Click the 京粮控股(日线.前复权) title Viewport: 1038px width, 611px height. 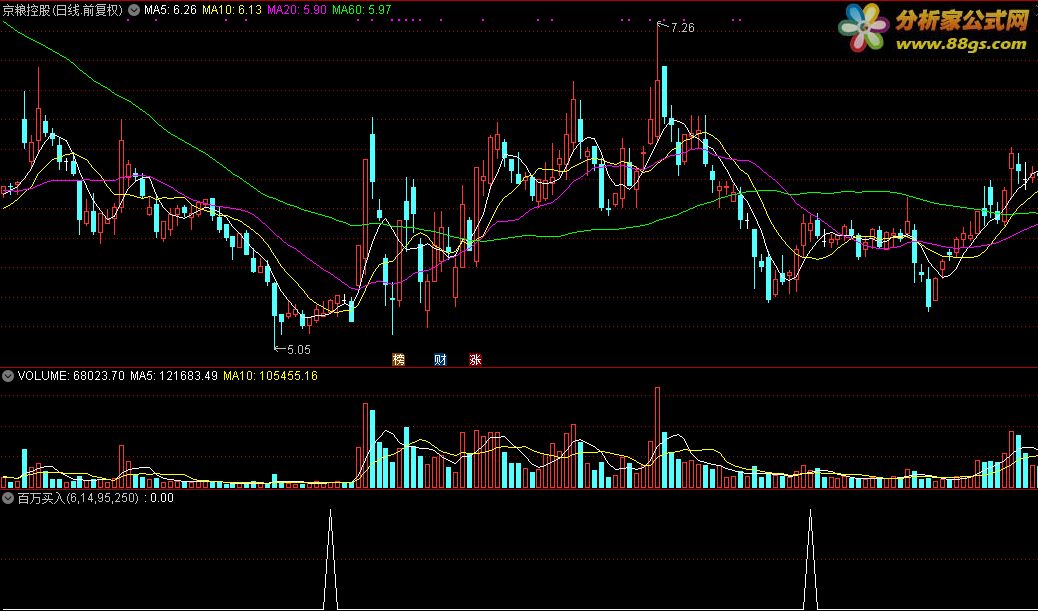coord(63,10)
